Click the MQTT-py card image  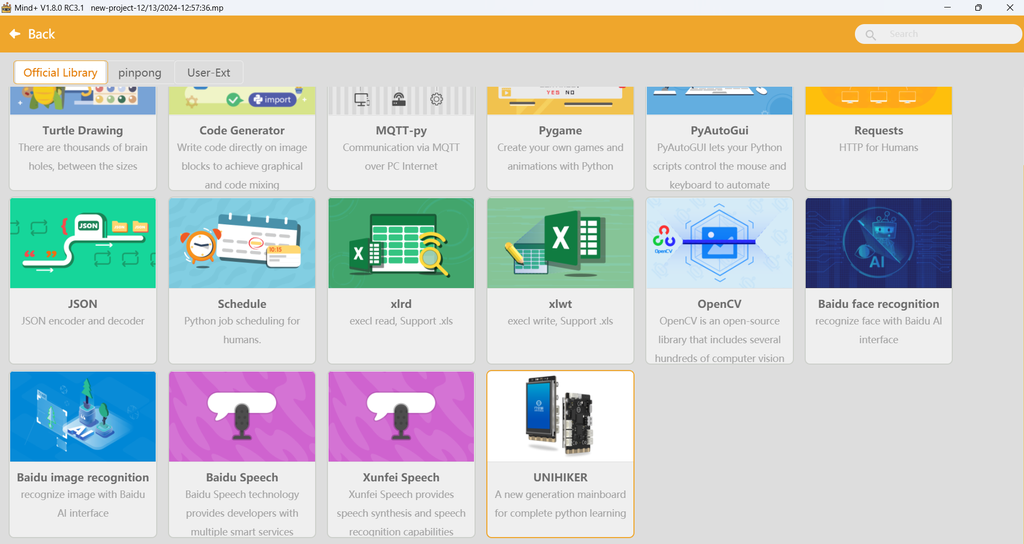[401, 101]
